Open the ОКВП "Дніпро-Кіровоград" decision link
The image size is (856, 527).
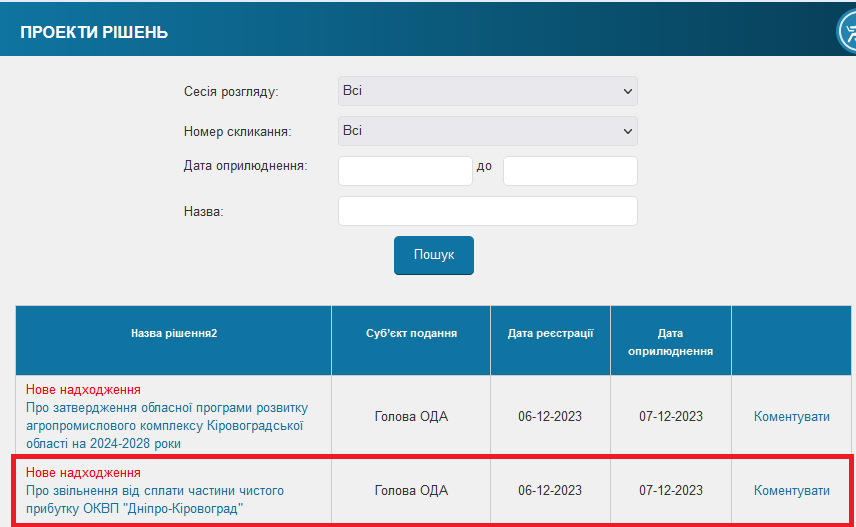155,500
